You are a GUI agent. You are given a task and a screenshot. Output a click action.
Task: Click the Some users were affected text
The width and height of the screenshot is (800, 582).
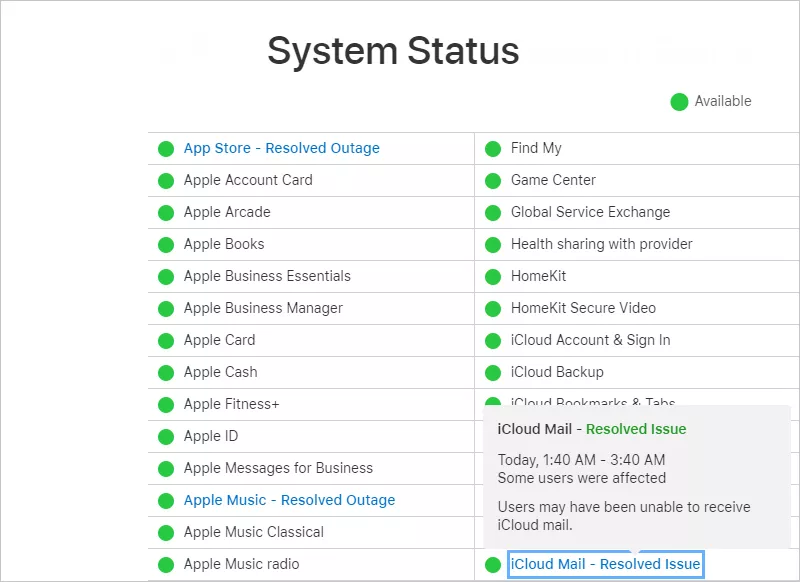[x=582, y=478]
